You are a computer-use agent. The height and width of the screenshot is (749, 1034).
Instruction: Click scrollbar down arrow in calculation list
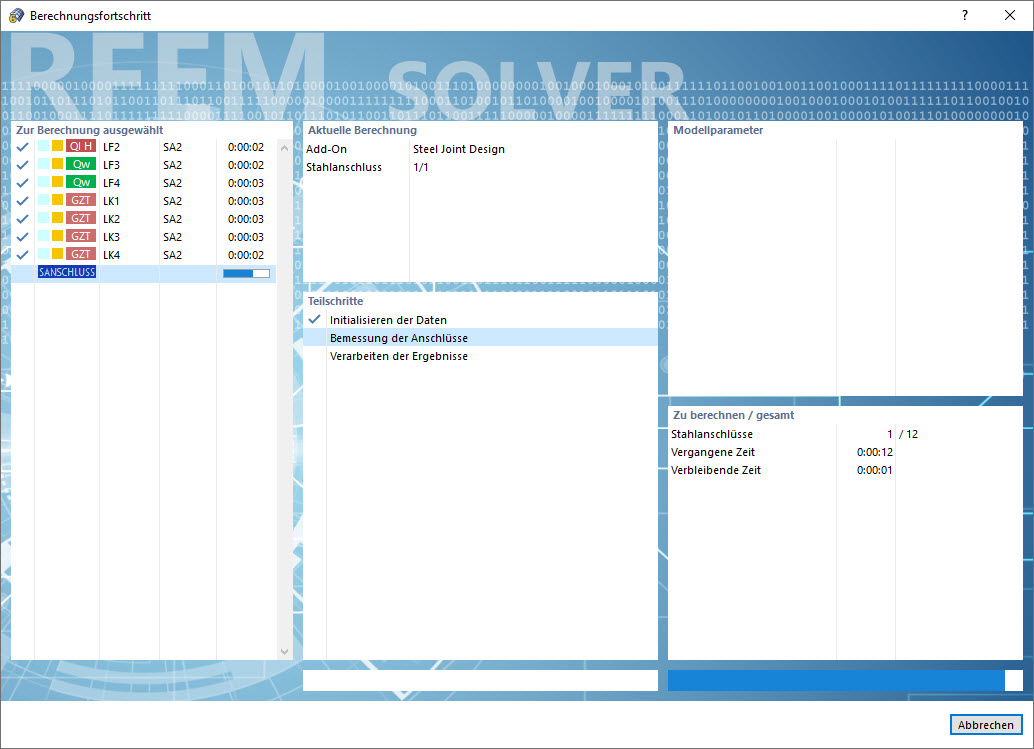point(284,651)
